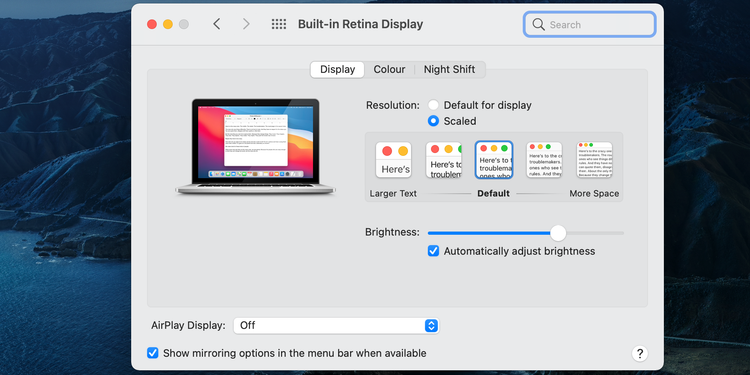Viewport: 750px width, 375px height.
Task: Select the Default scaled resolution thumbnail
Action: coord(494,160)
